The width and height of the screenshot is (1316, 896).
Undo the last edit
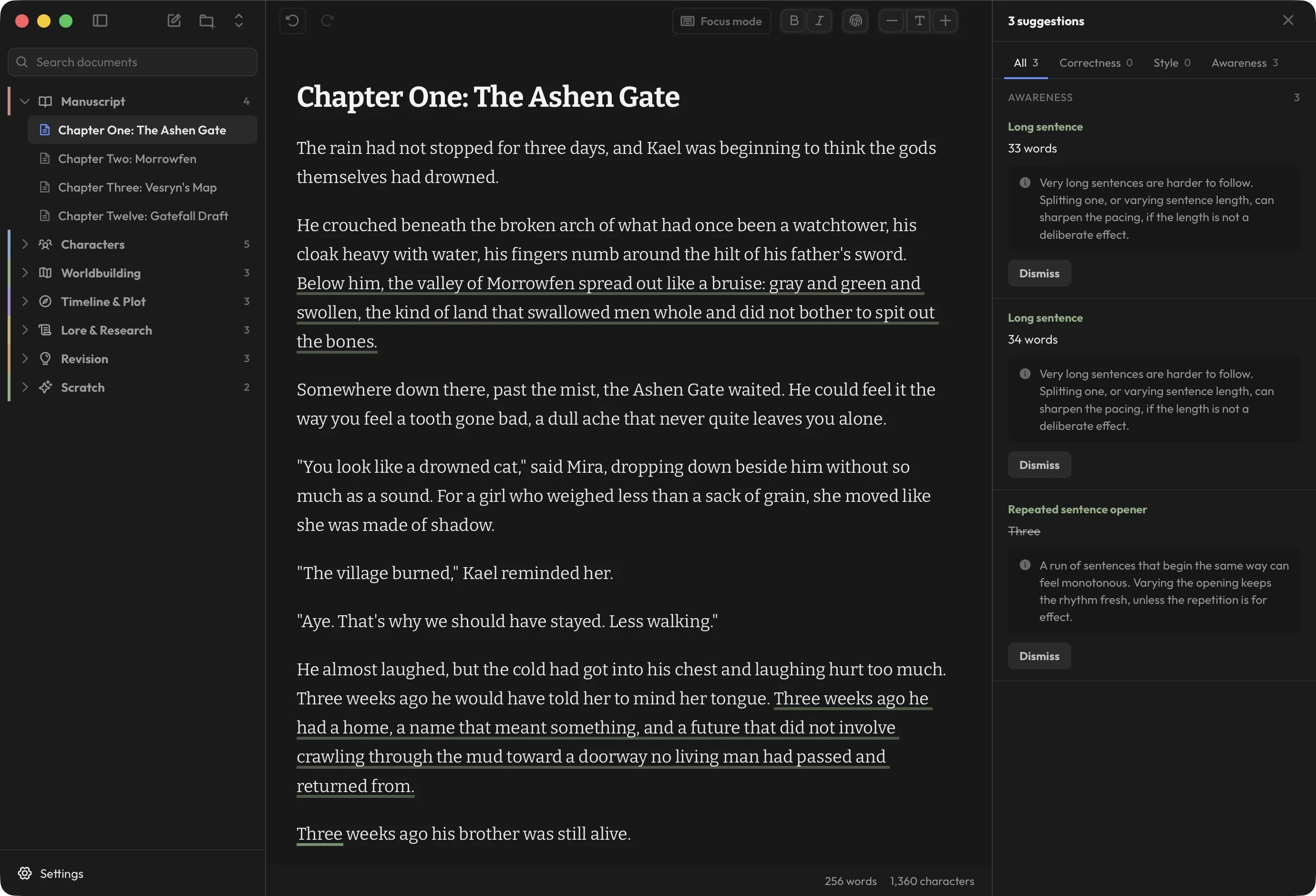coord(292,21)
